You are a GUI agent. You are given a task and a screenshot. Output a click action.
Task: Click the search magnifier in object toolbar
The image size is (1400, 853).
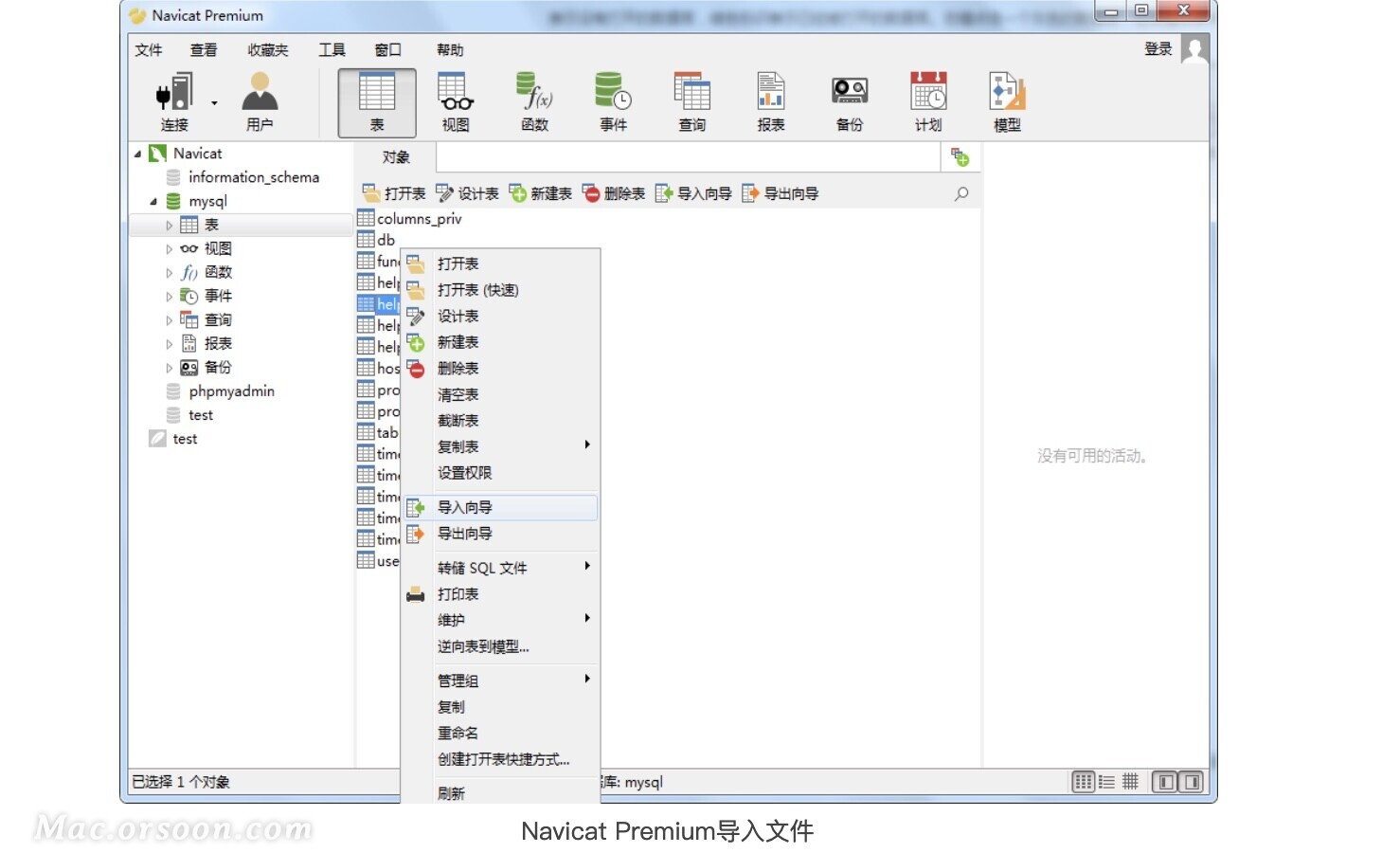point(961,193)
